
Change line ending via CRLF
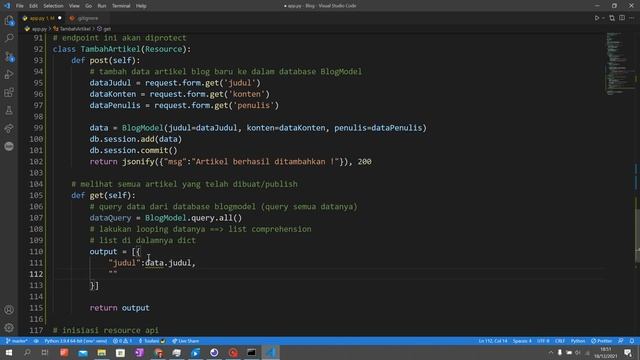pyautogui.click(x=560, y=341)
